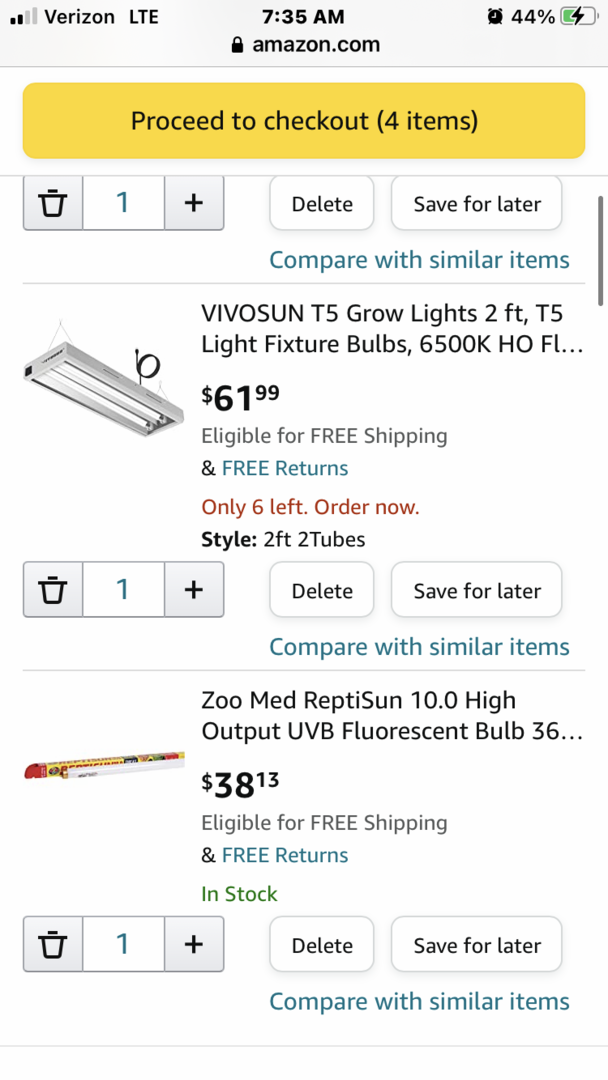Tap the alarm clock status icon
608x1080 pixels.
click(x=494, y=17)
